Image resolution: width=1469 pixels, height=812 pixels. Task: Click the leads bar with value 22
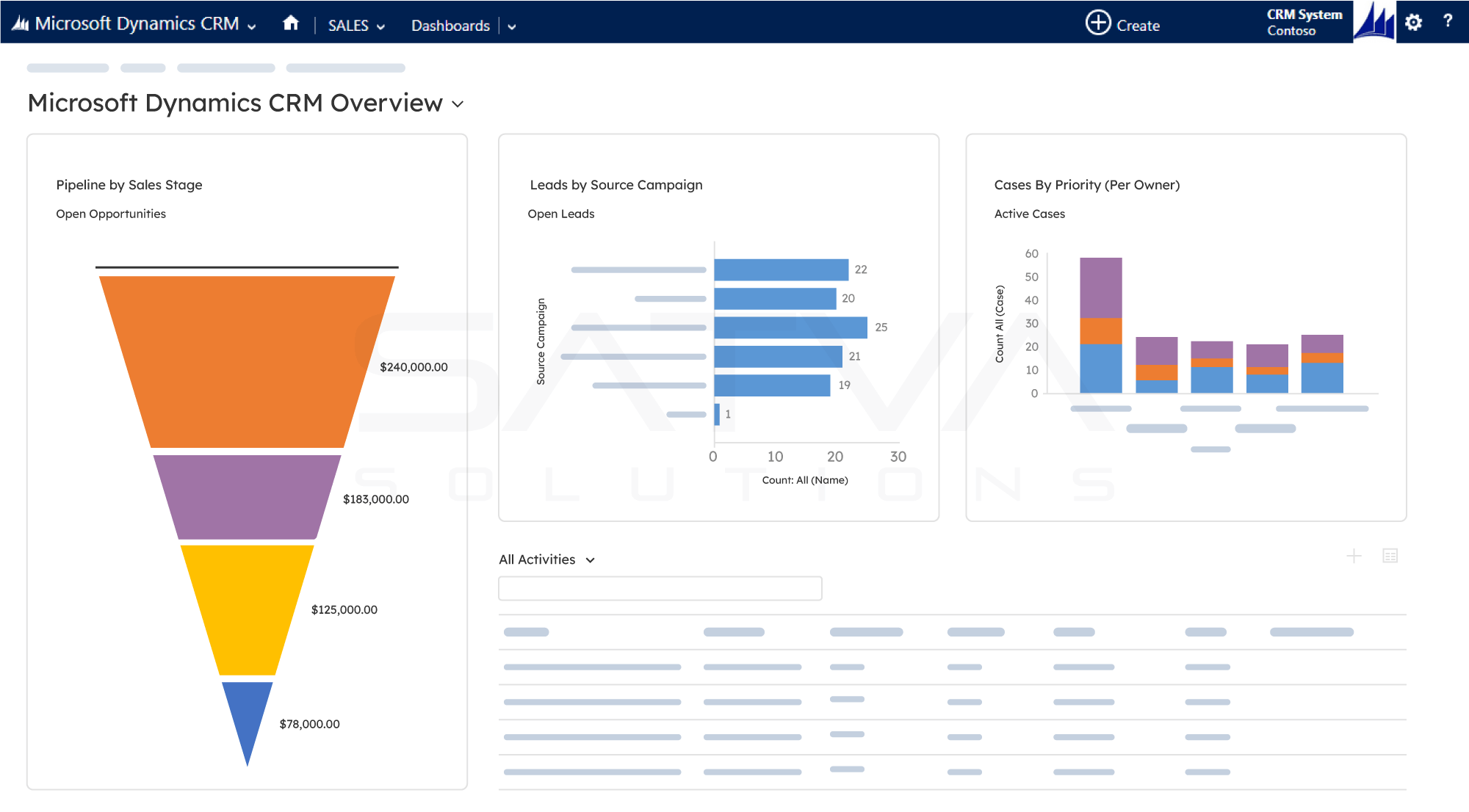pos(782,269)
